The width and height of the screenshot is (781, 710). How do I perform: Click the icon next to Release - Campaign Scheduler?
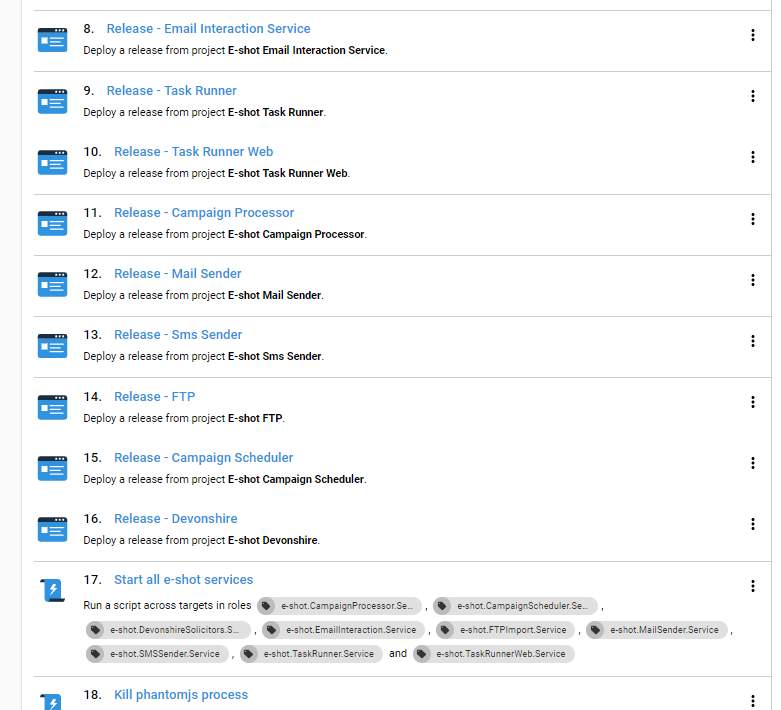click(x=52, y=468)
